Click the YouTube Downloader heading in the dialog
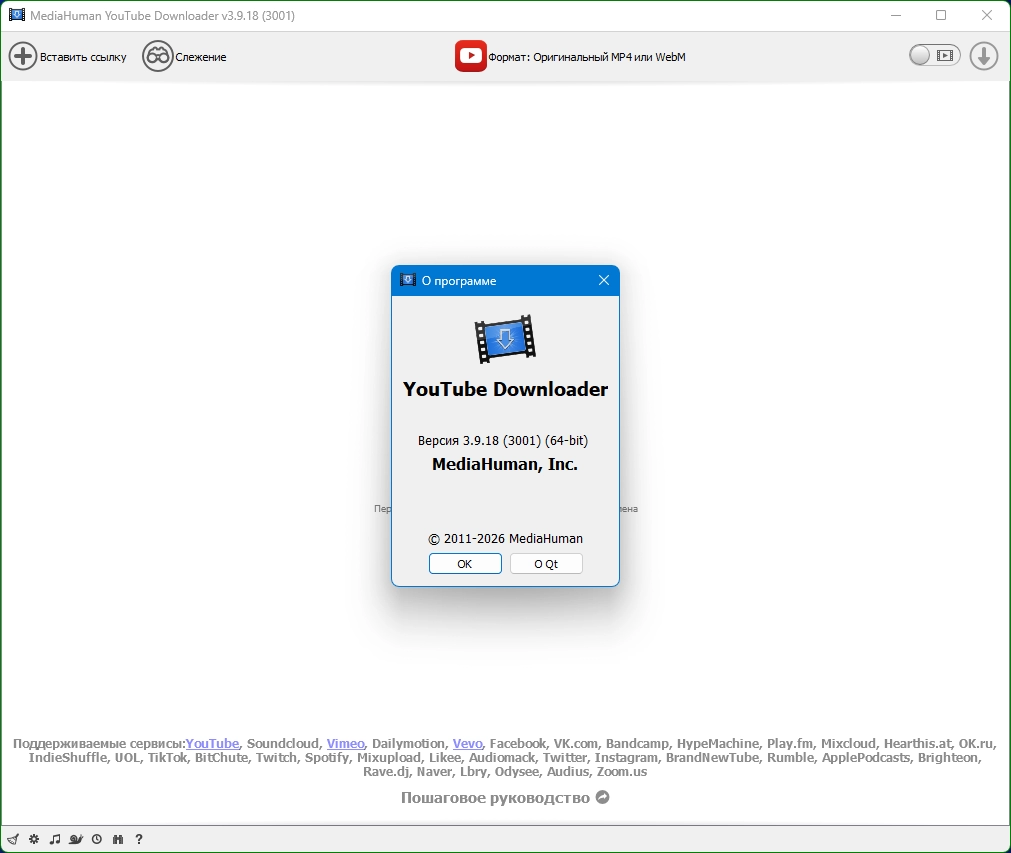 tap(506, 389)
